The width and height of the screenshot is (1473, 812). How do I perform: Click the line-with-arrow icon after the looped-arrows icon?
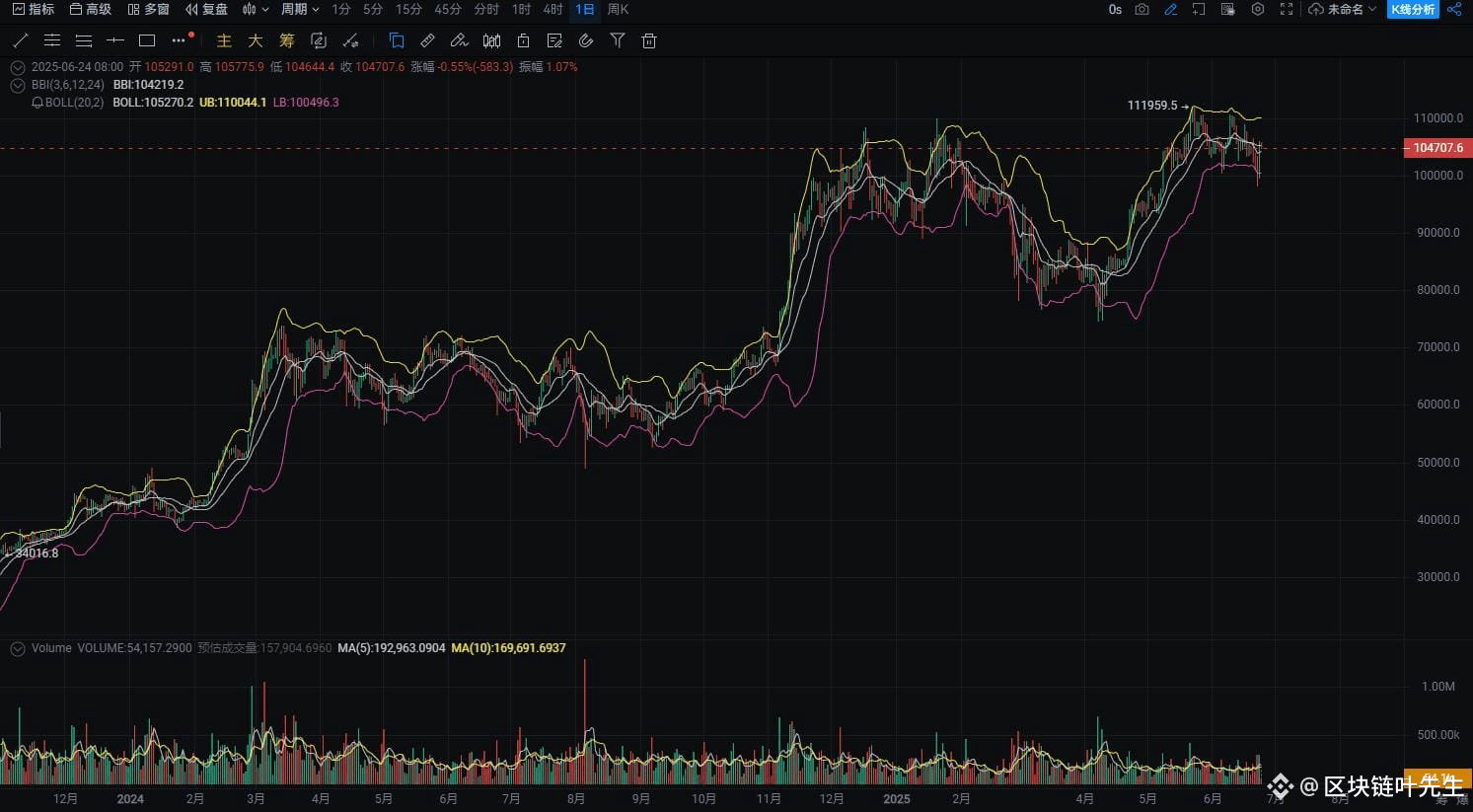tap(350, 40)
